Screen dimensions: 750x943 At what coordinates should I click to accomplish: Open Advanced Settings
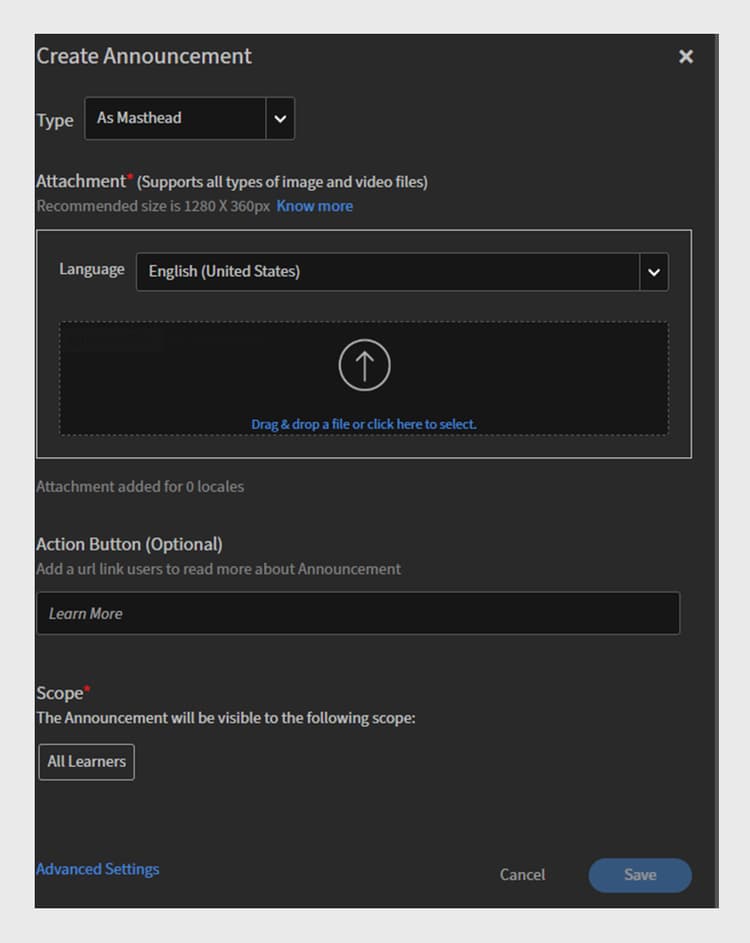click(97, 869)
